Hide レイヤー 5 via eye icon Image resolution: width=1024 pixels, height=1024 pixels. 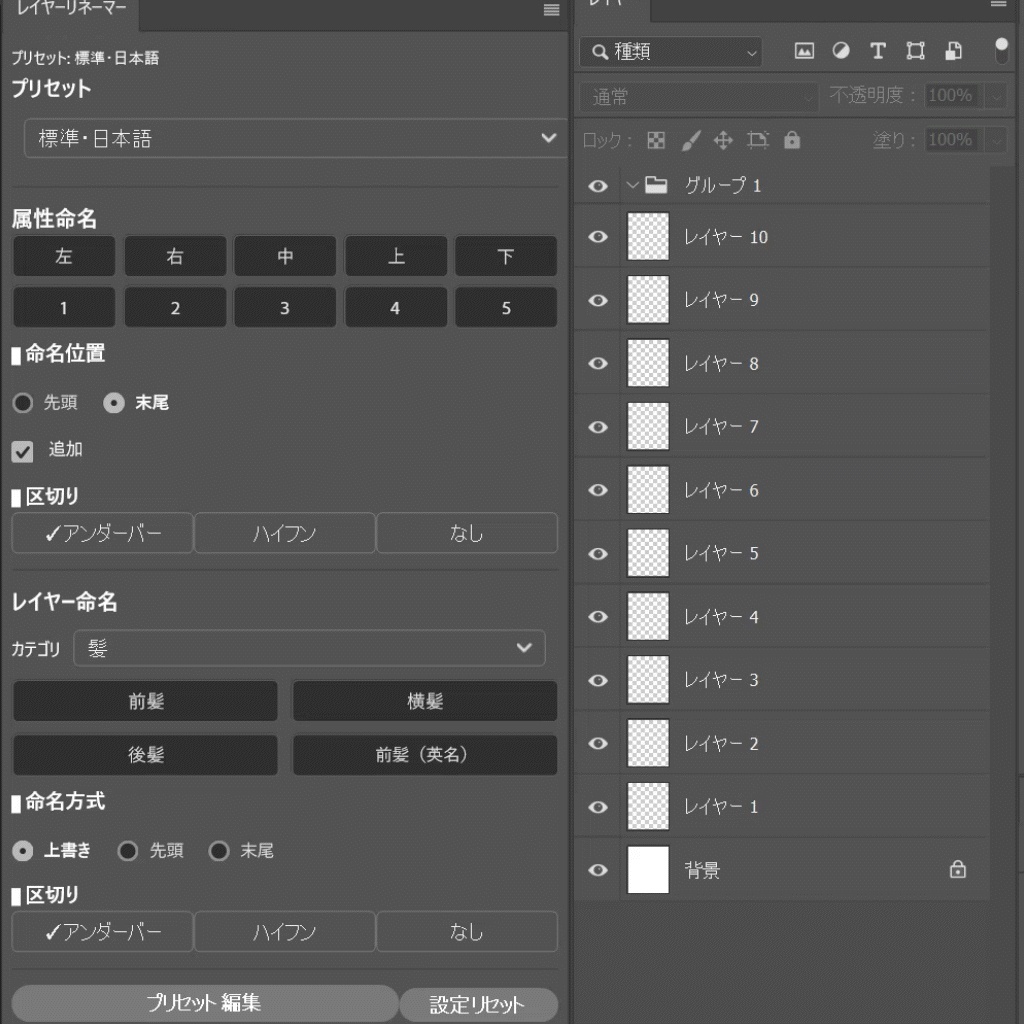[x=598, y=554]
